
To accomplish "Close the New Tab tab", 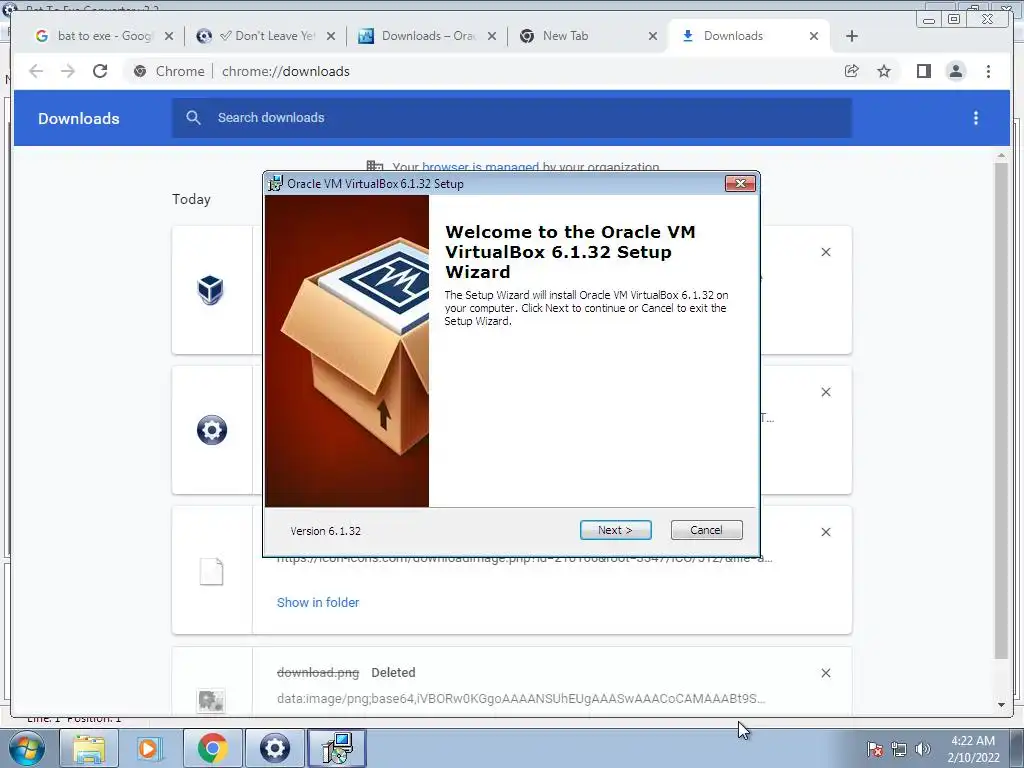I will click(652, 36).
